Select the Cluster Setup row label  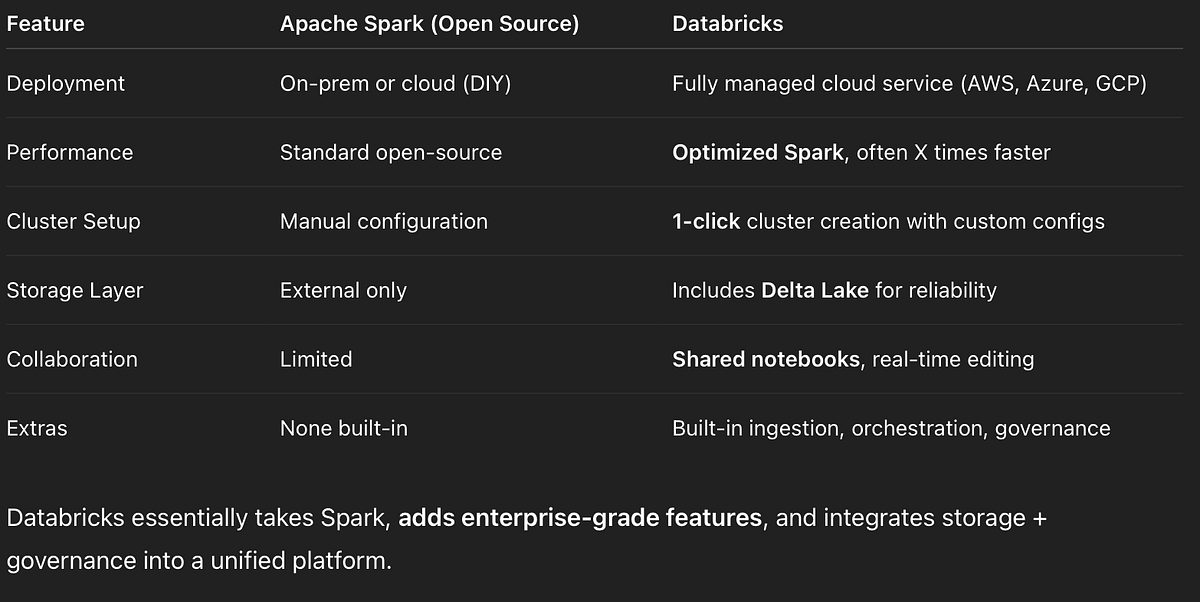point(73,222)
